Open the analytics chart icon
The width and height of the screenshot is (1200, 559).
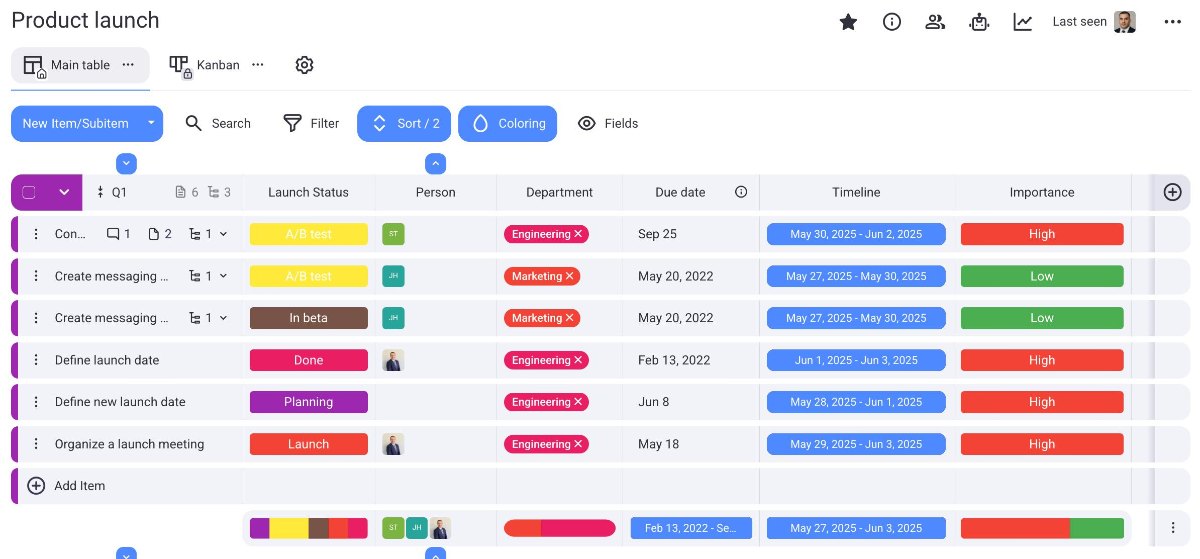pos(1022,22)
